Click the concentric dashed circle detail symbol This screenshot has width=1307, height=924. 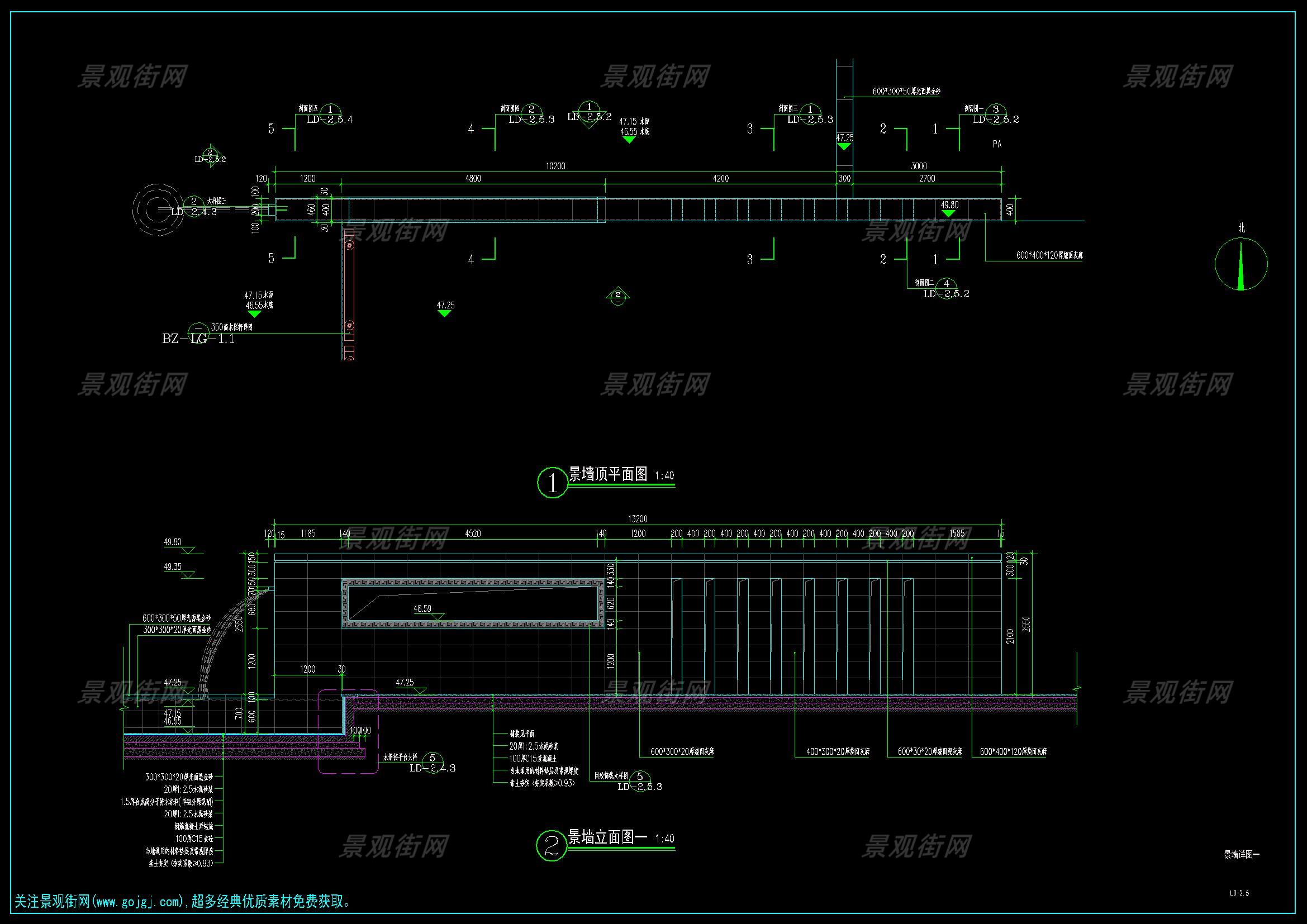tap(156, 210)
